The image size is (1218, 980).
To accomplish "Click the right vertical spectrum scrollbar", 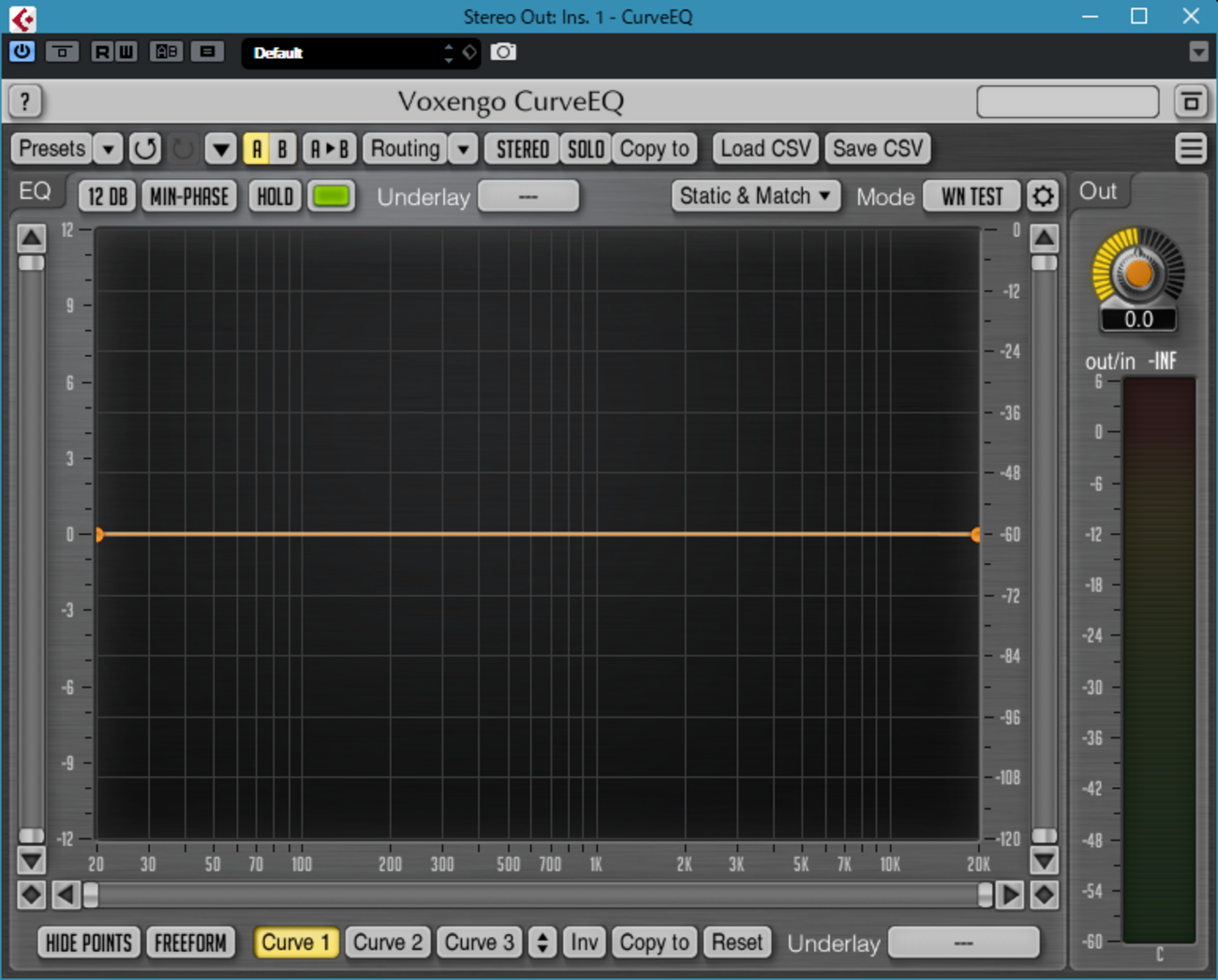I will click(1044, 549).
